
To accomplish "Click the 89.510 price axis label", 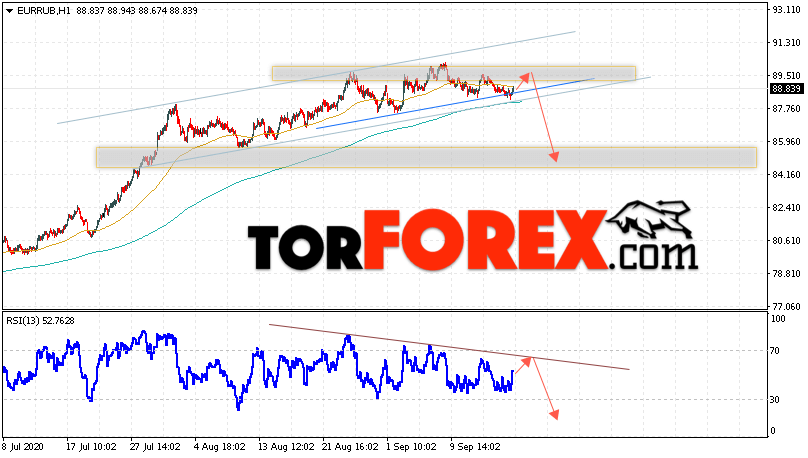I will tap(786, 75).
